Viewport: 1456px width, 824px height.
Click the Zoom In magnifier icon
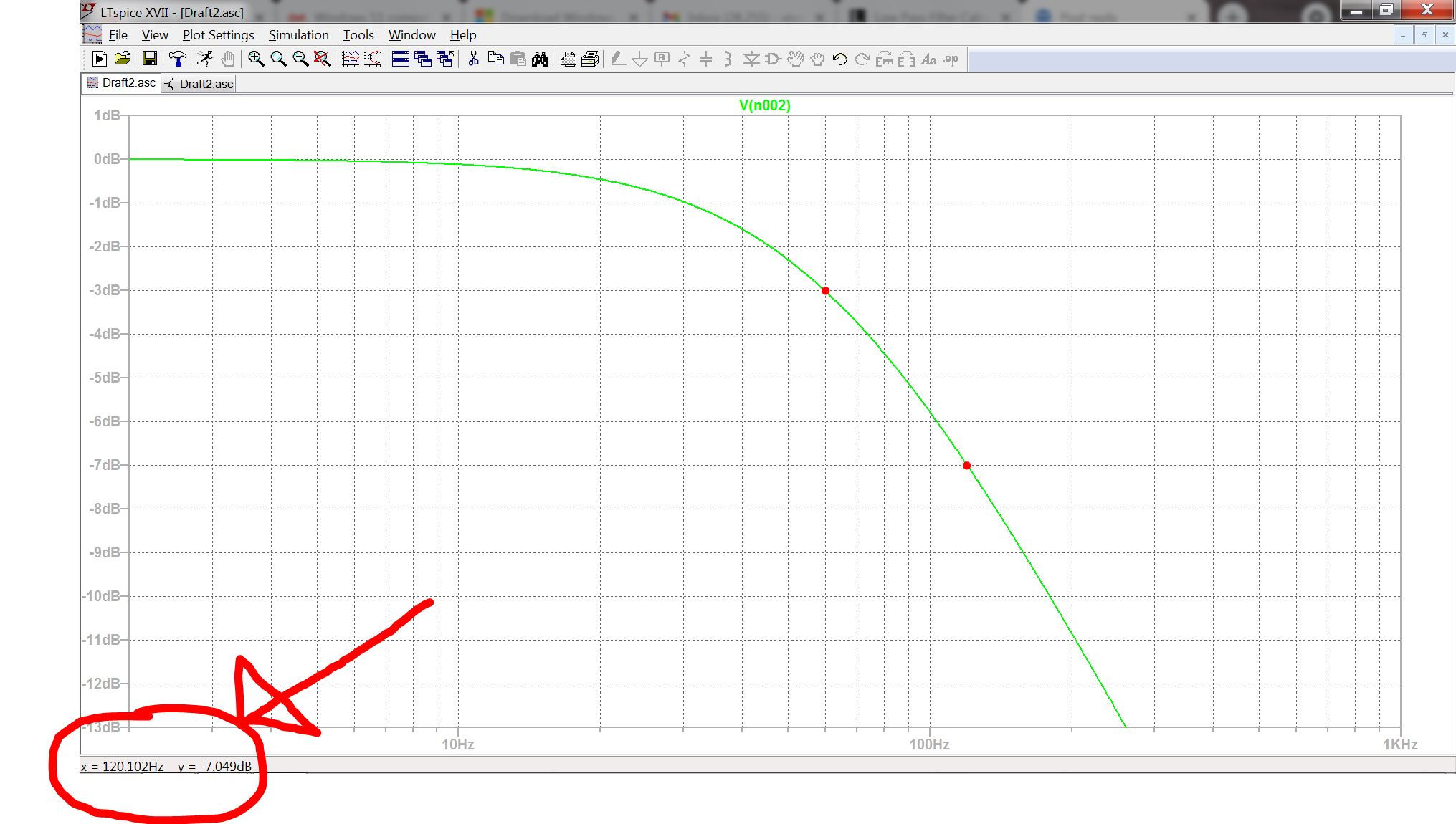[256, 59]
